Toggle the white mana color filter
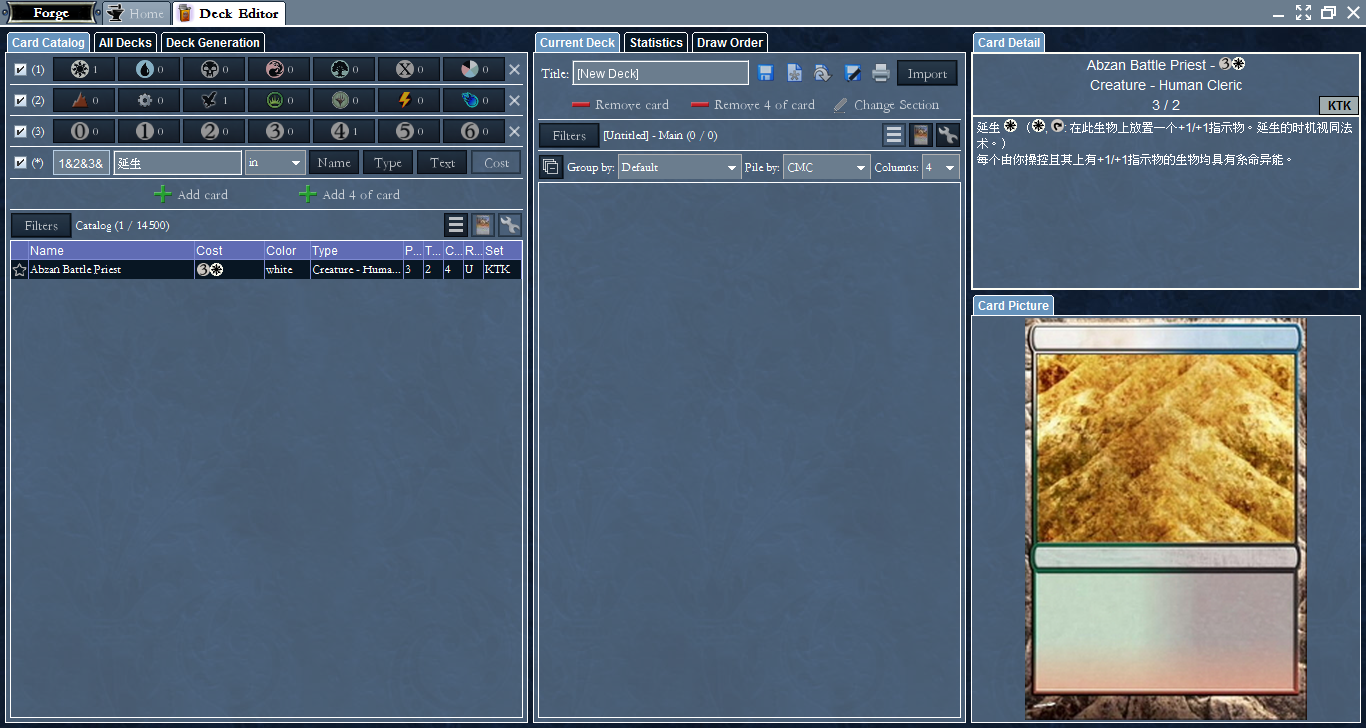 [84, 70]
